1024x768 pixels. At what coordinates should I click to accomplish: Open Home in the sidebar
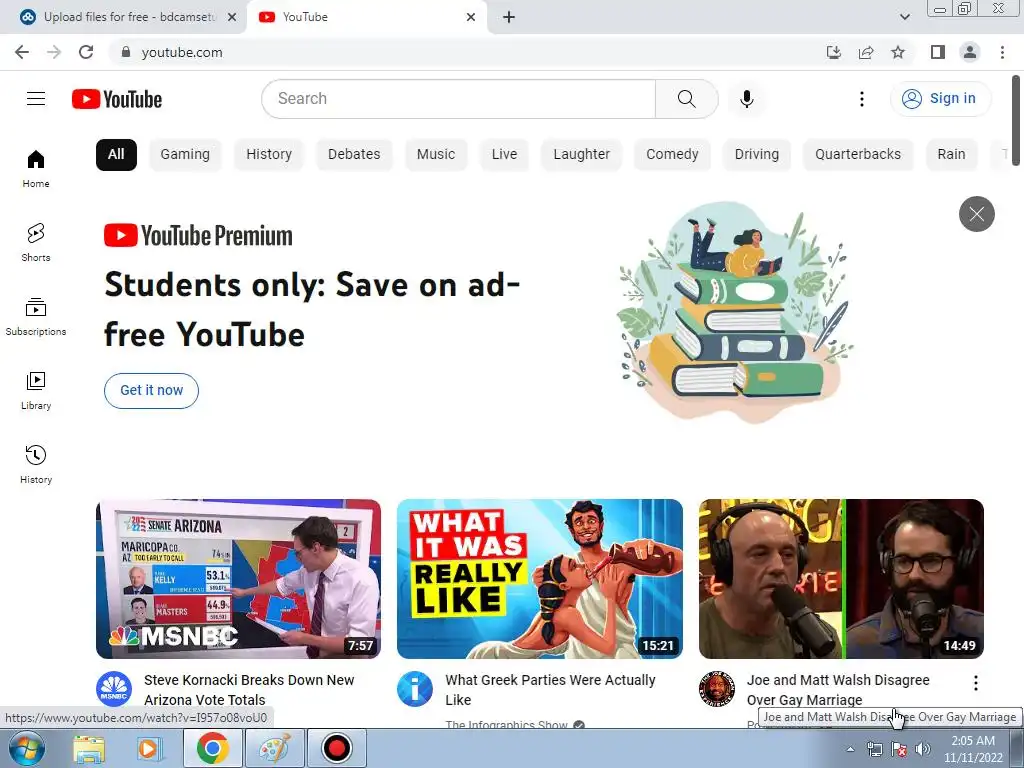[x=36, y=169]
